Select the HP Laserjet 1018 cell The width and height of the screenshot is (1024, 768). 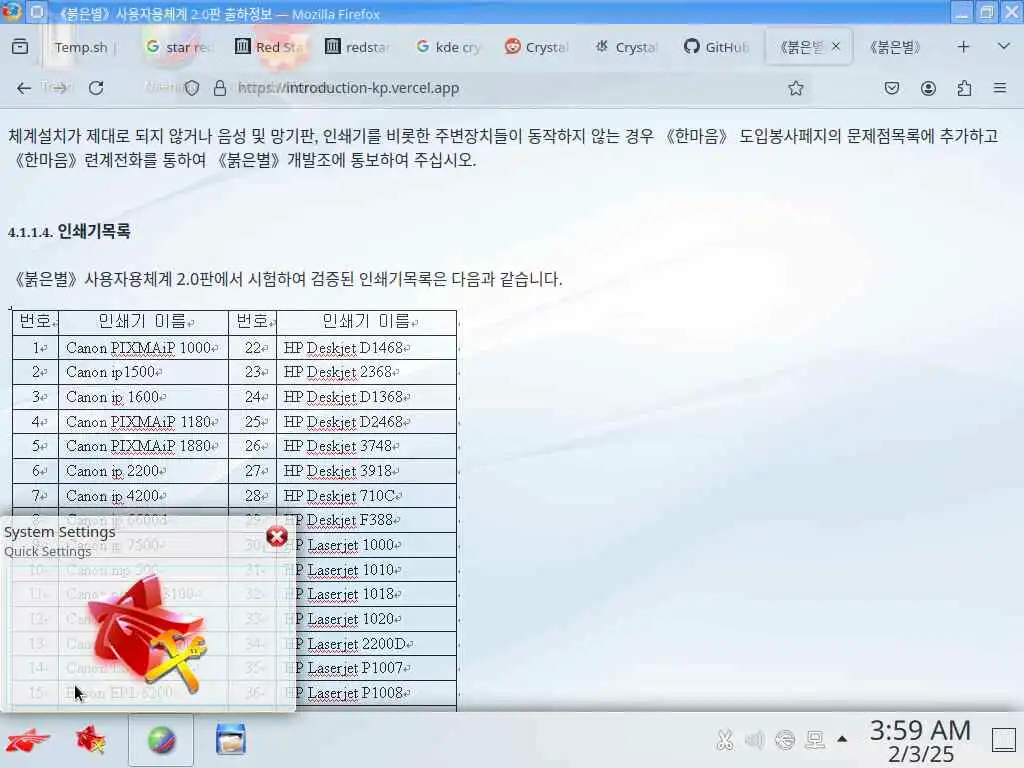[376, 594]
